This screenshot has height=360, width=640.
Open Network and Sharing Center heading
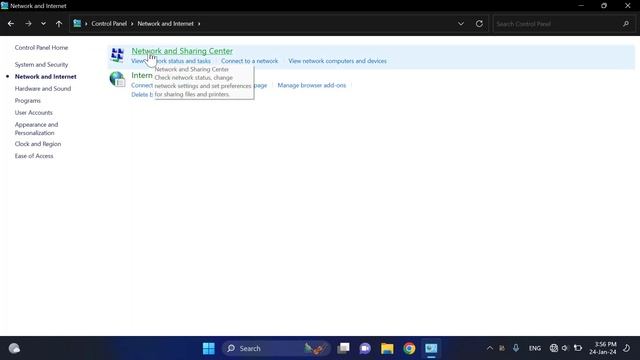point(182,51)
